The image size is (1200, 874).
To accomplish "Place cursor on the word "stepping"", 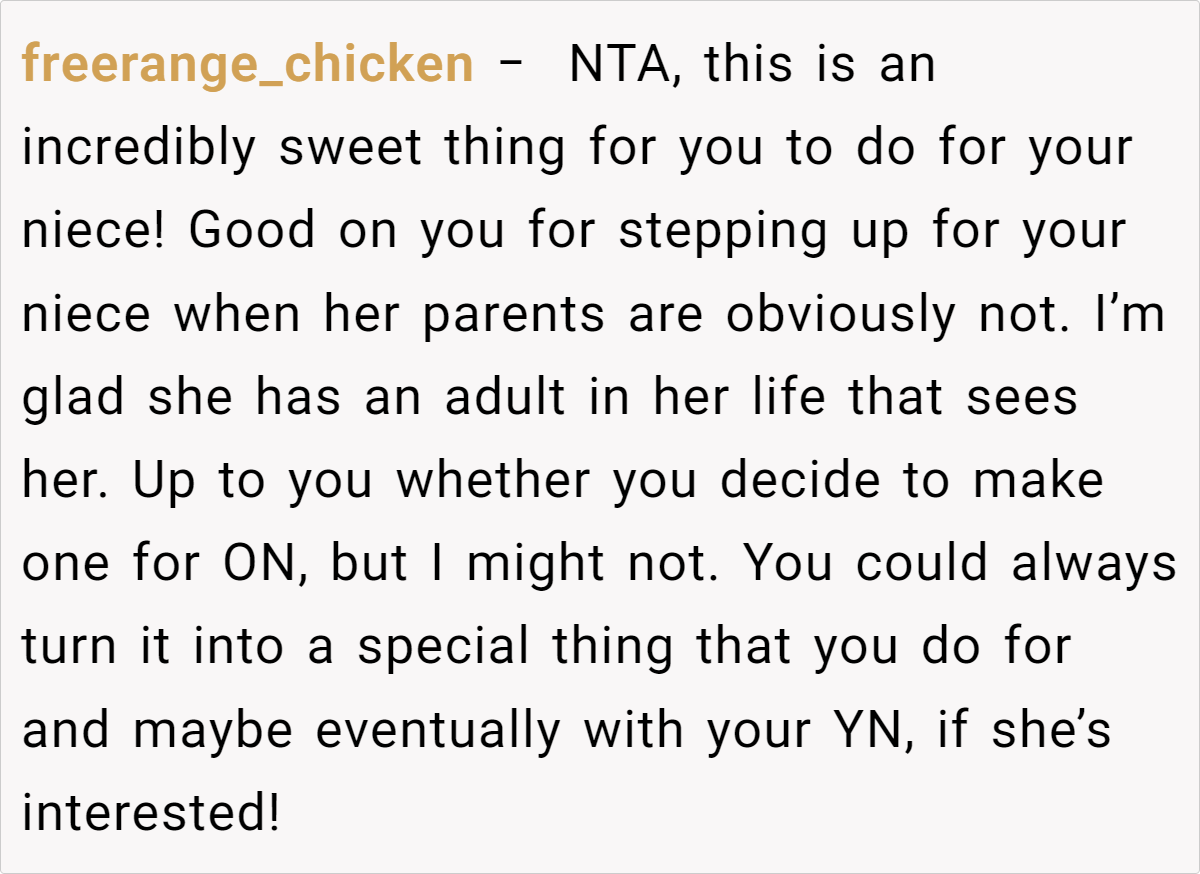I will click(x=722, y=231).
